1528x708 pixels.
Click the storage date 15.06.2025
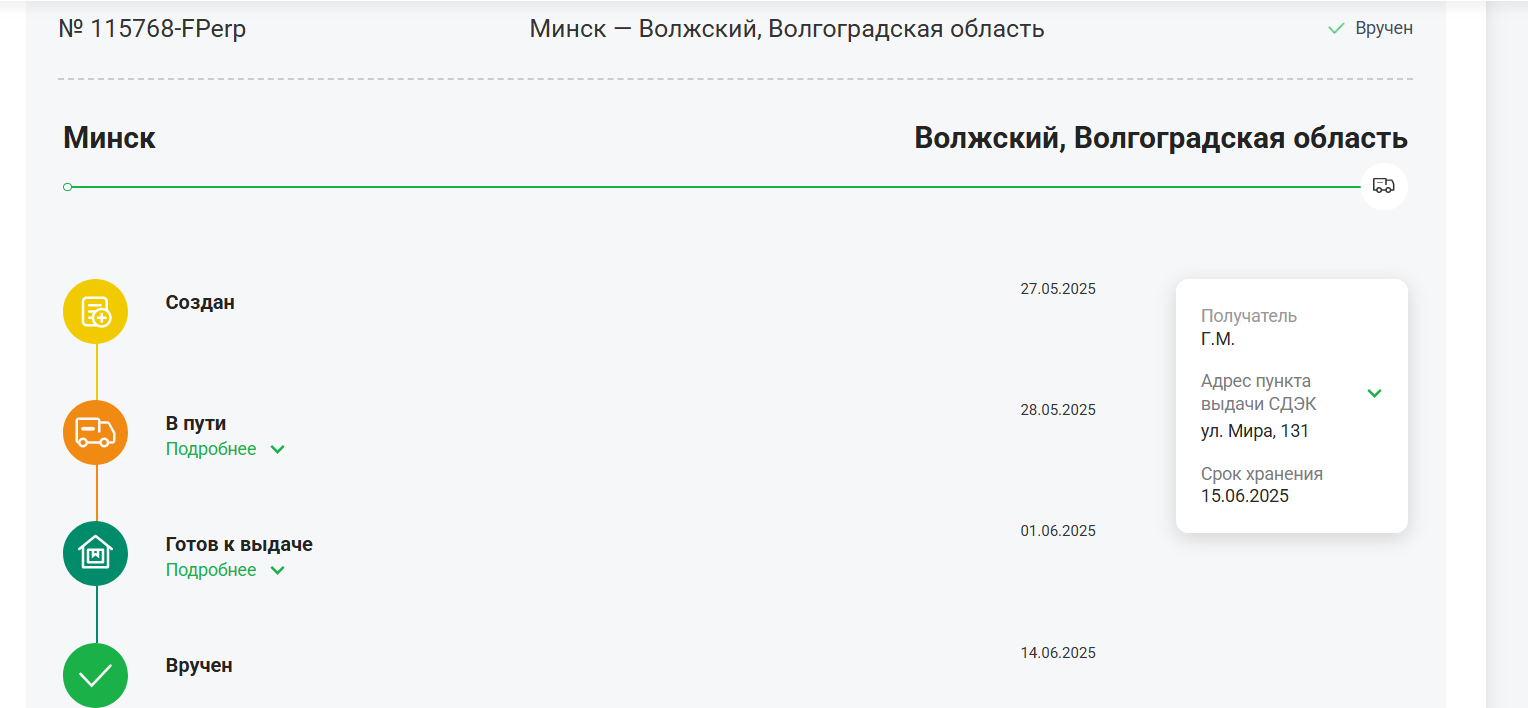(x=1245, y=496)
